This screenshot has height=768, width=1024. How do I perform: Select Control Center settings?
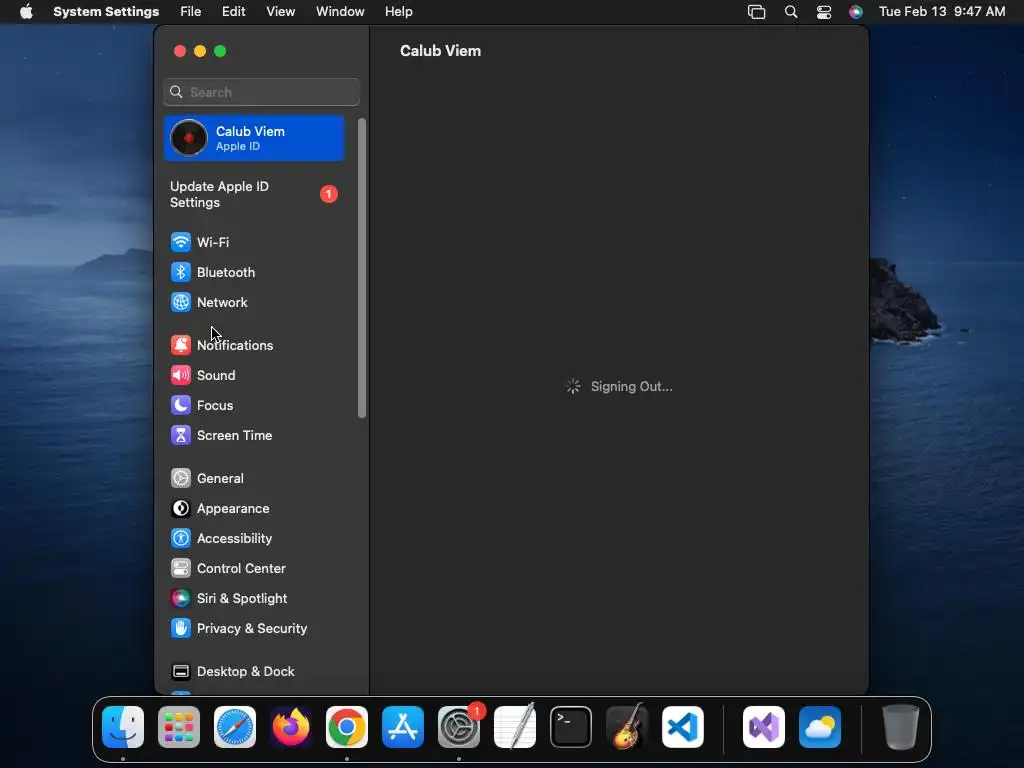click(255, 569)
